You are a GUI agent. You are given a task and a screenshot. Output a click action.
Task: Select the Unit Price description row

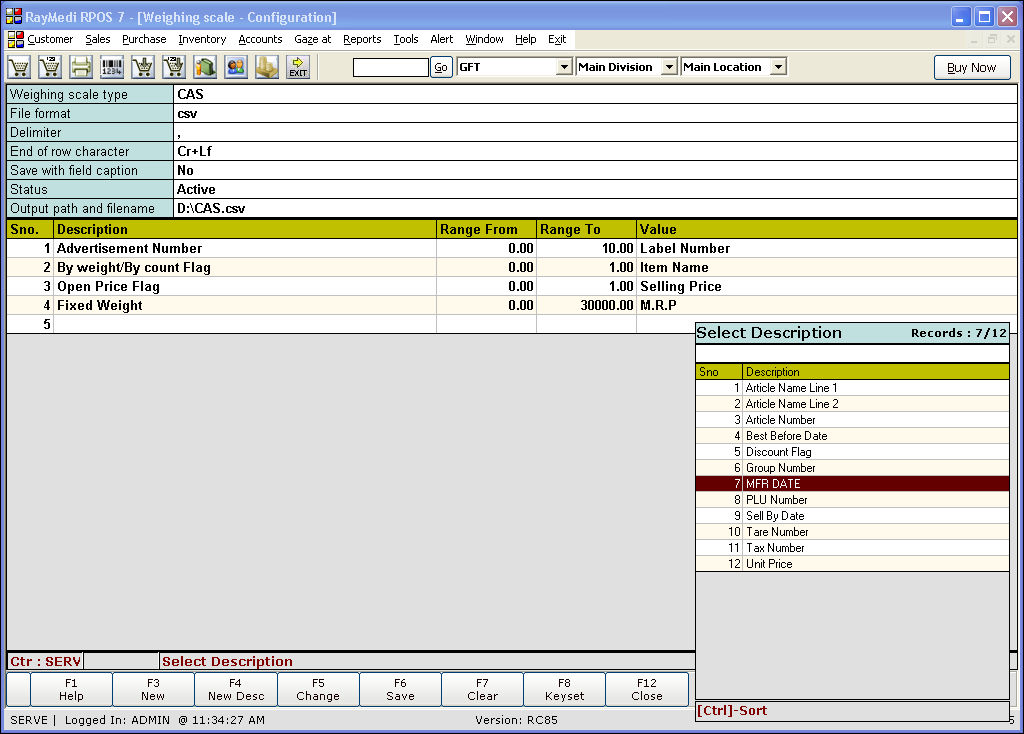coord(768,564)
